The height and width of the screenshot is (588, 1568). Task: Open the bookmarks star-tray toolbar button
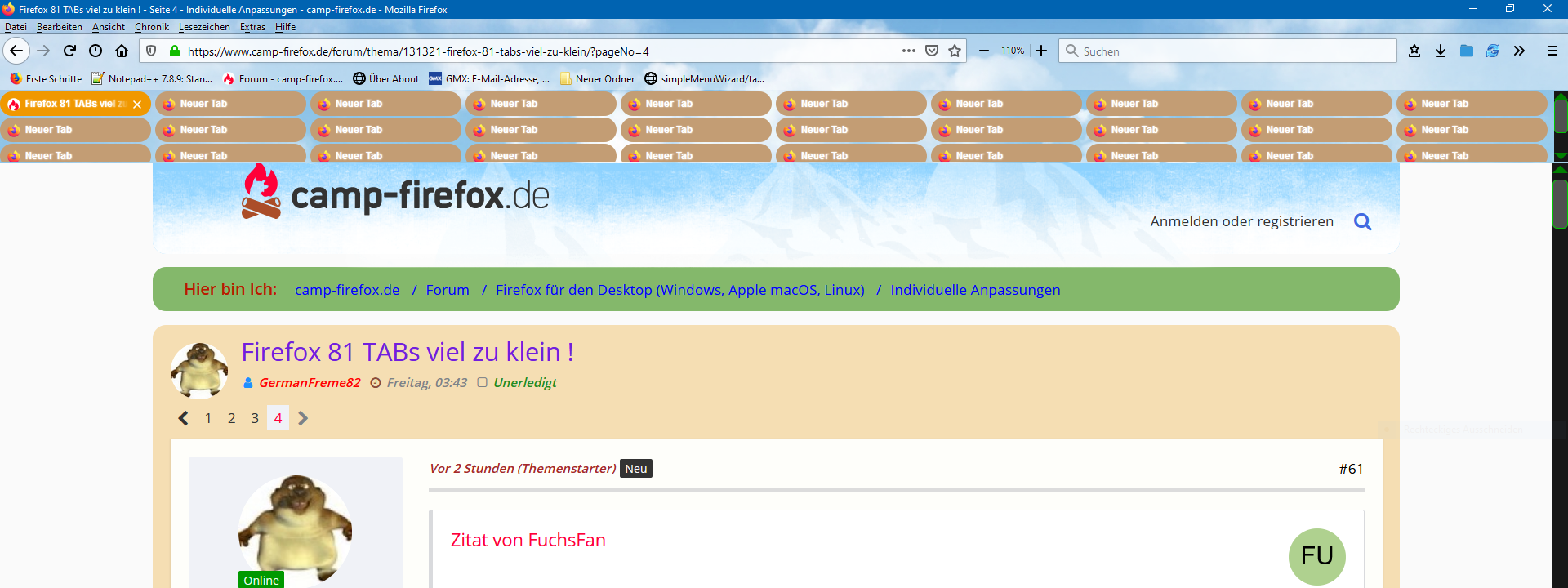1414,51
